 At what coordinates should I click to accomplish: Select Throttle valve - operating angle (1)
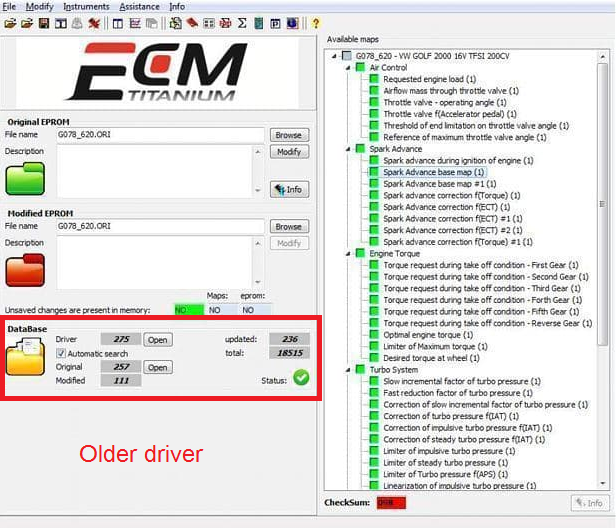pos(445,103)
